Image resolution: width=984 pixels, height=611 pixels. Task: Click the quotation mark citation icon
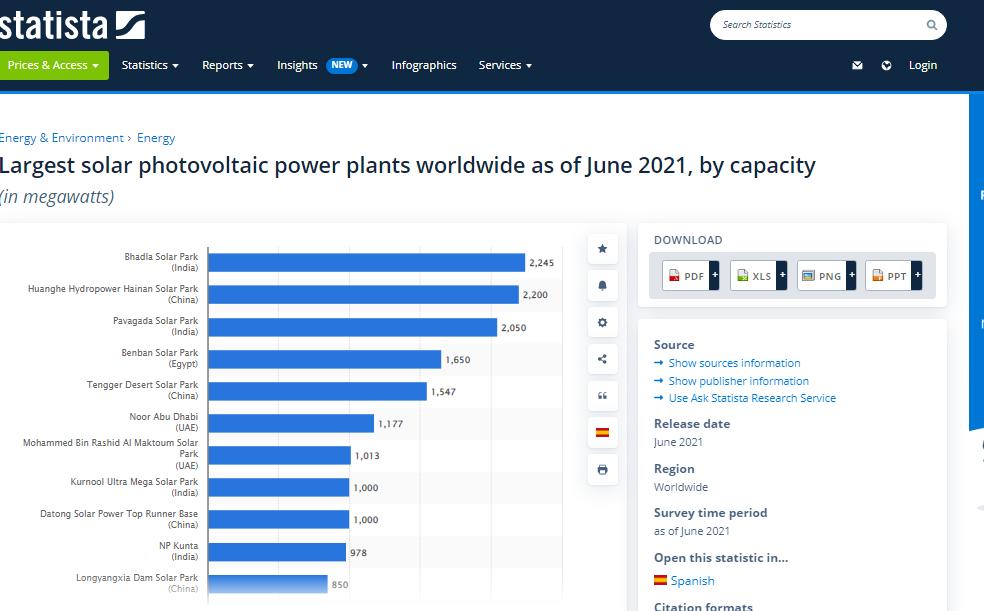coord(602,396)
